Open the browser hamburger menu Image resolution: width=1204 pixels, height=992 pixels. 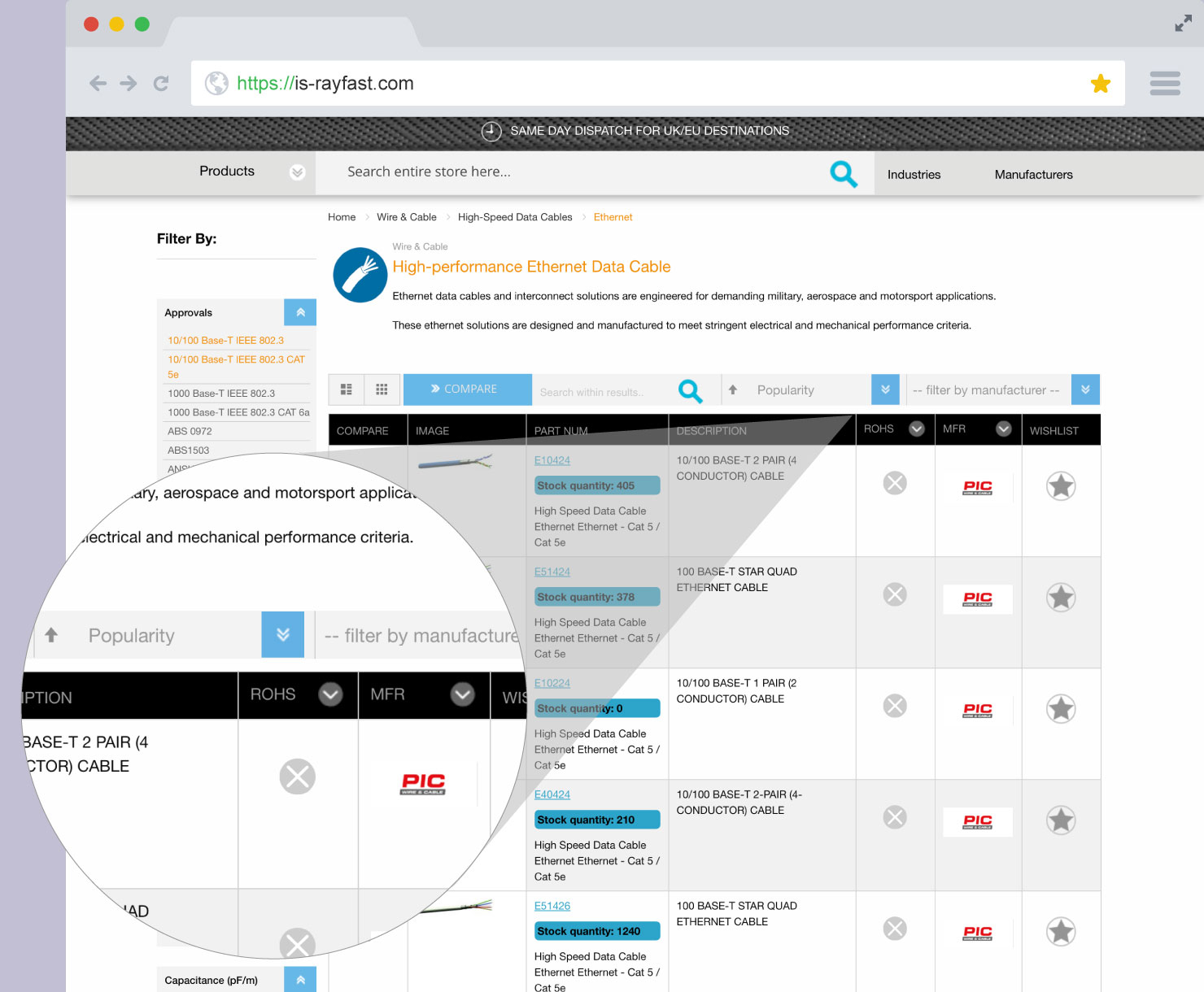pyautogui.click(x=1165, y=83)
